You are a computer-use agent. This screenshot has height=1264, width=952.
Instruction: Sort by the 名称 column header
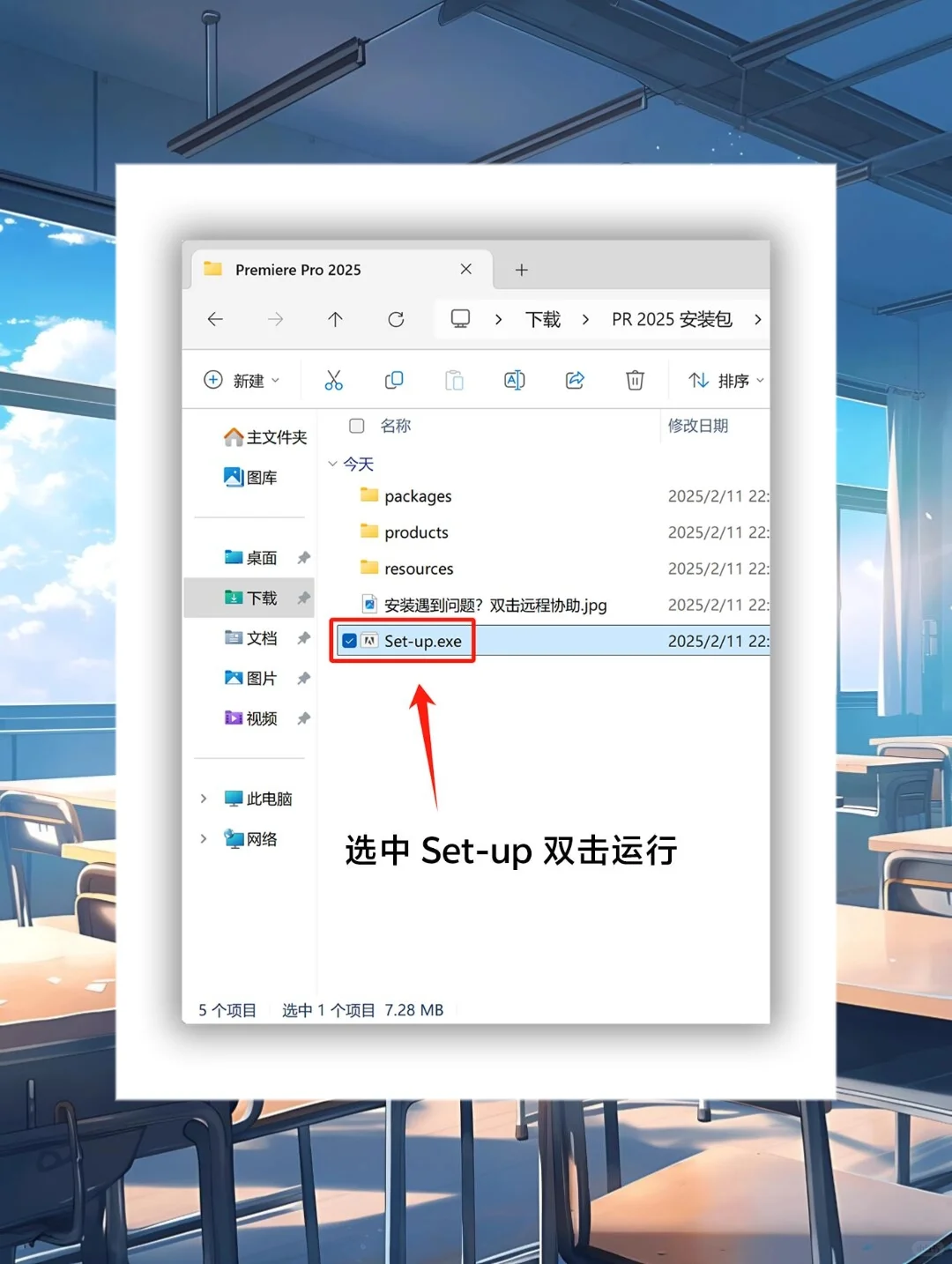pos(395,426)
